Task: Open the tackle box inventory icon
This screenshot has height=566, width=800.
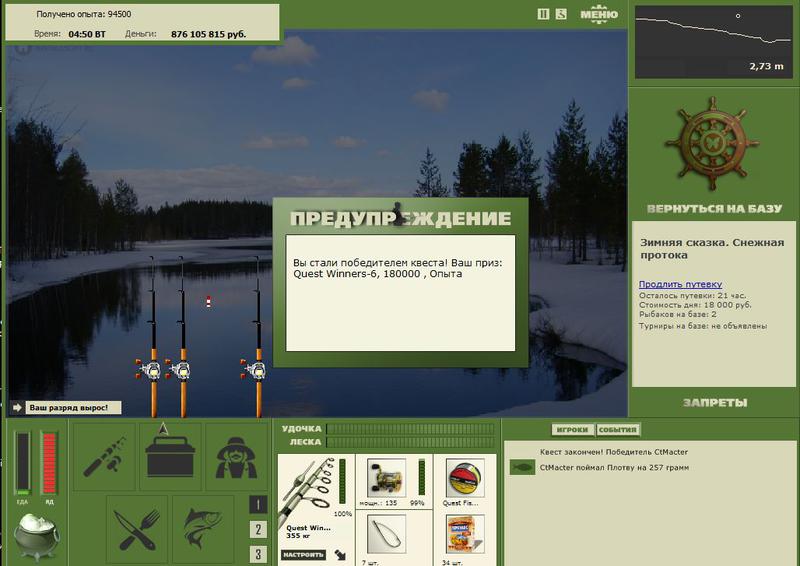Action: tap(170, 456)
